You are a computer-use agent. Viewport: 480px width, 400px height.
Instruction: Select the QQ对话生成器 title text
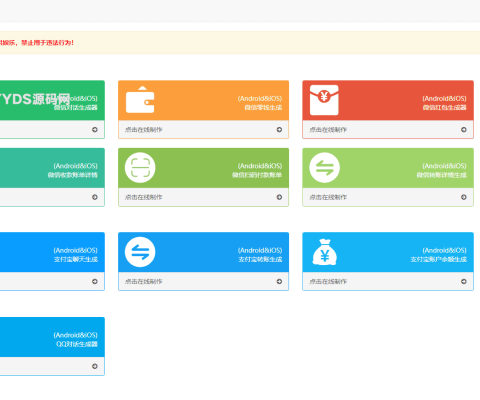click(77, 344)
